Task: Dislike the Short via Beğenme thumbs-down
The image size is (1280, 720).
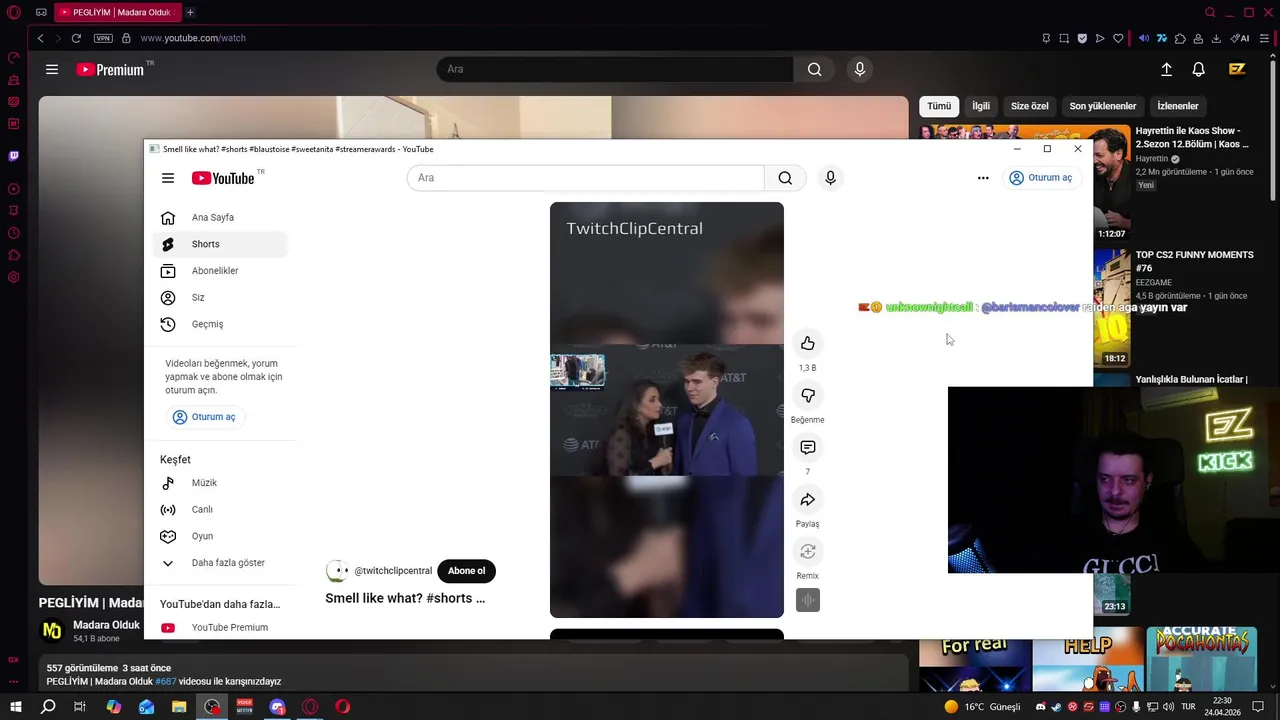Action: click(808, 396)
